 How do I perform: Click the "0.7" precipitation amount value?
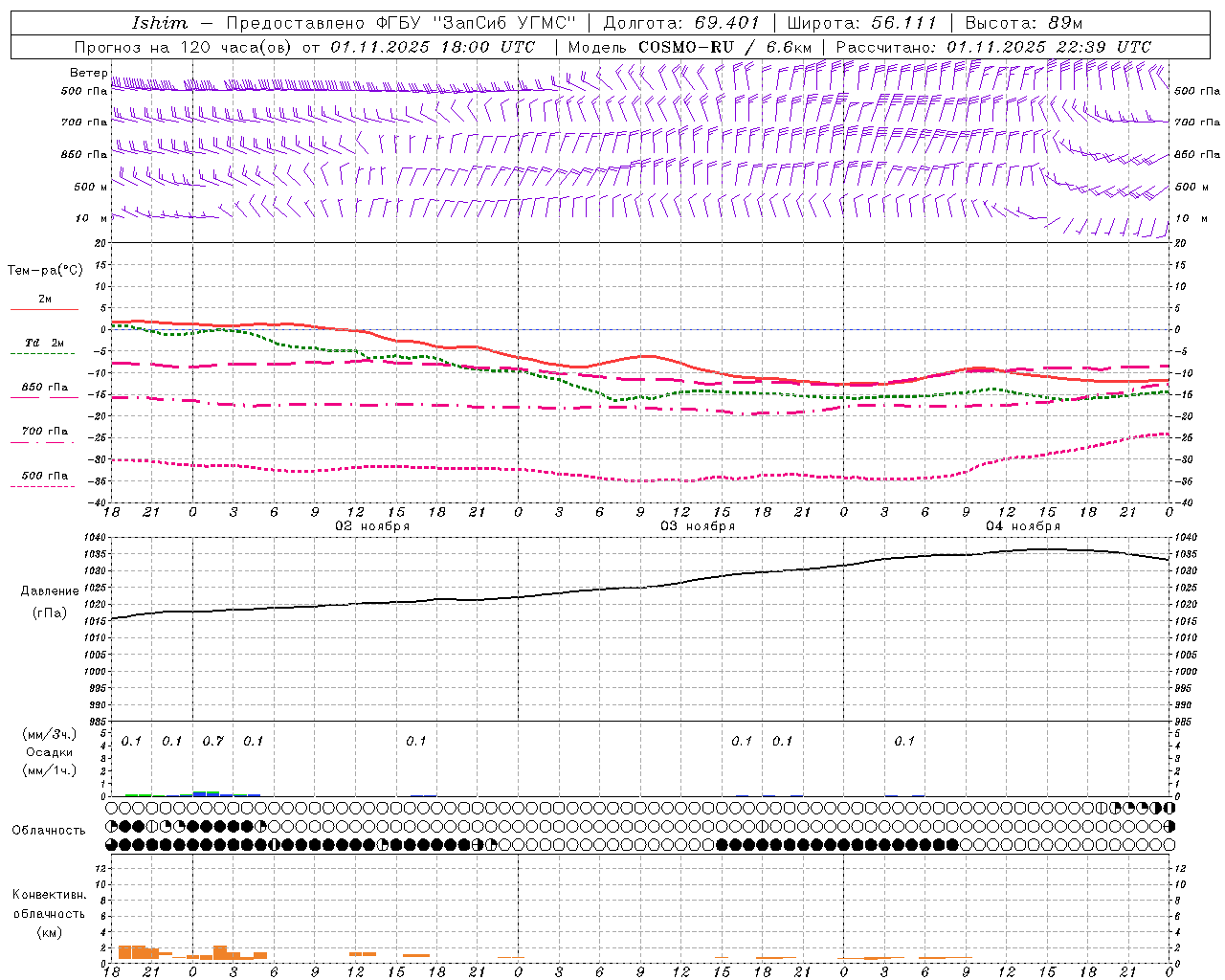tap(212, 742)
